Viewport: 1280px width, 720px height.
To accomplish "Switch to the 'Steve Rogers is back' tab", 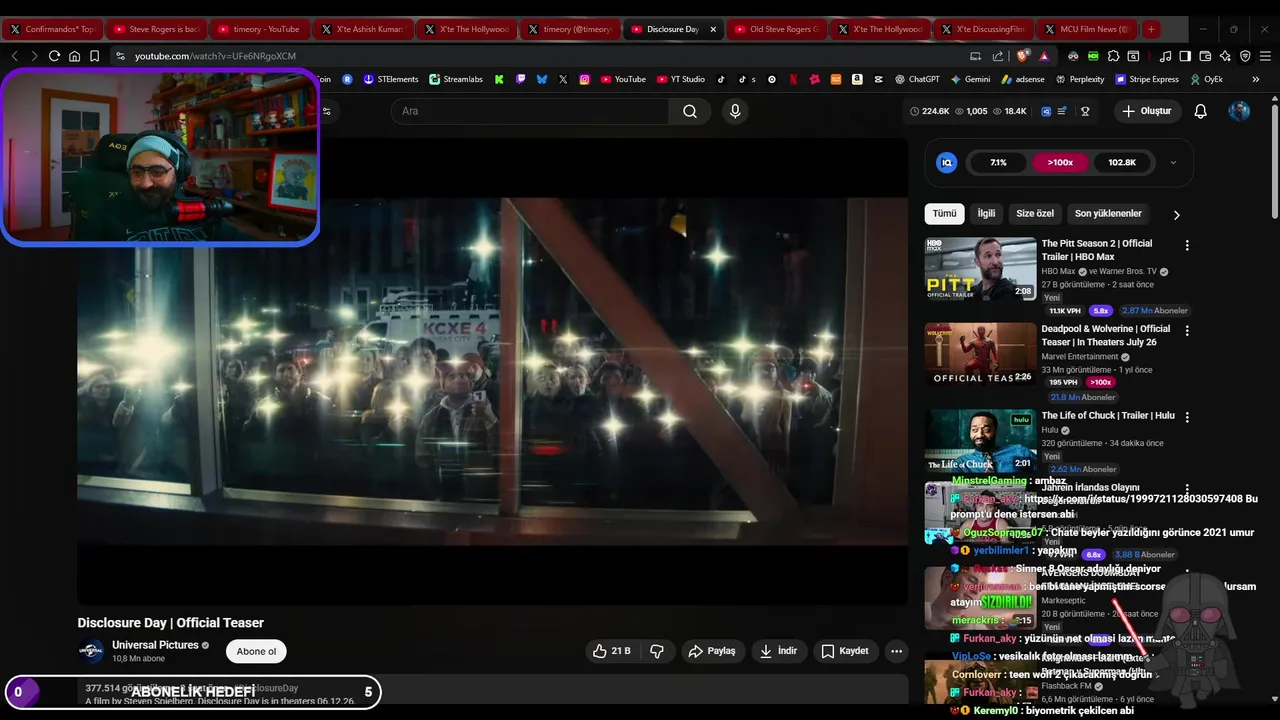I will coord(156,29).
